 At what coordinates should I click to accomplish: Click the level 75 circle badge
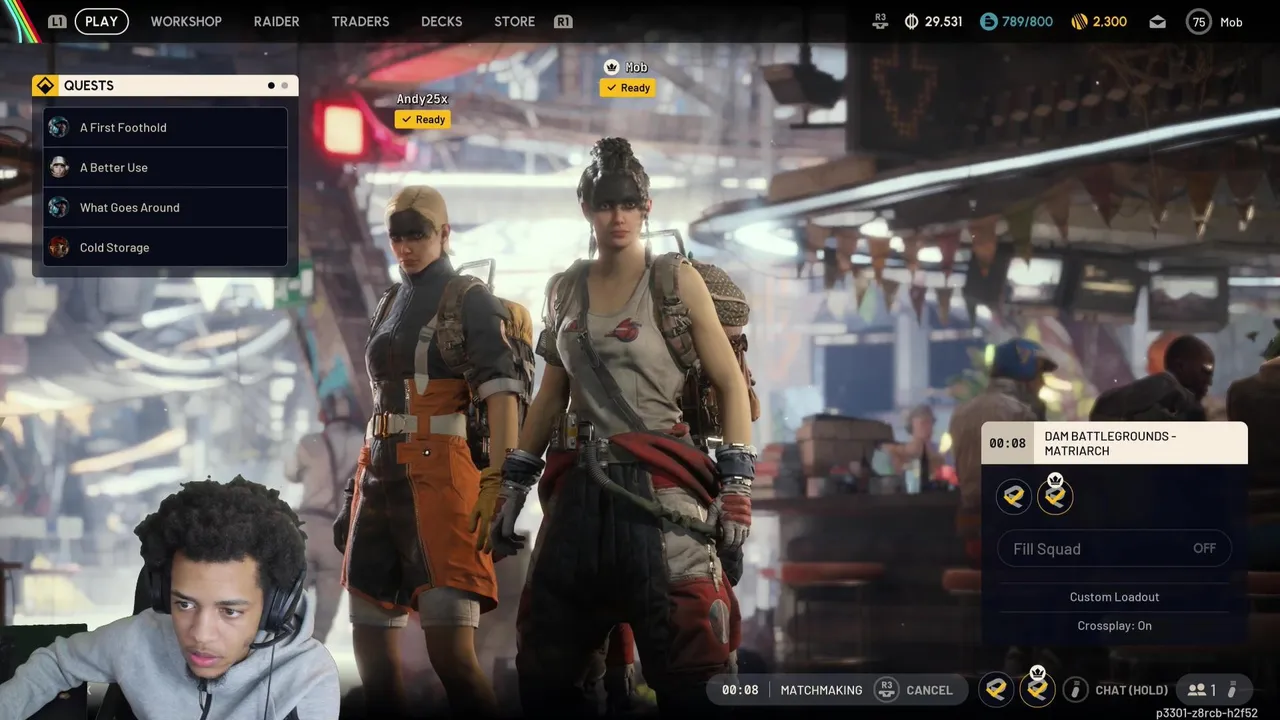pyautogui.click(x=1199, y=21)
